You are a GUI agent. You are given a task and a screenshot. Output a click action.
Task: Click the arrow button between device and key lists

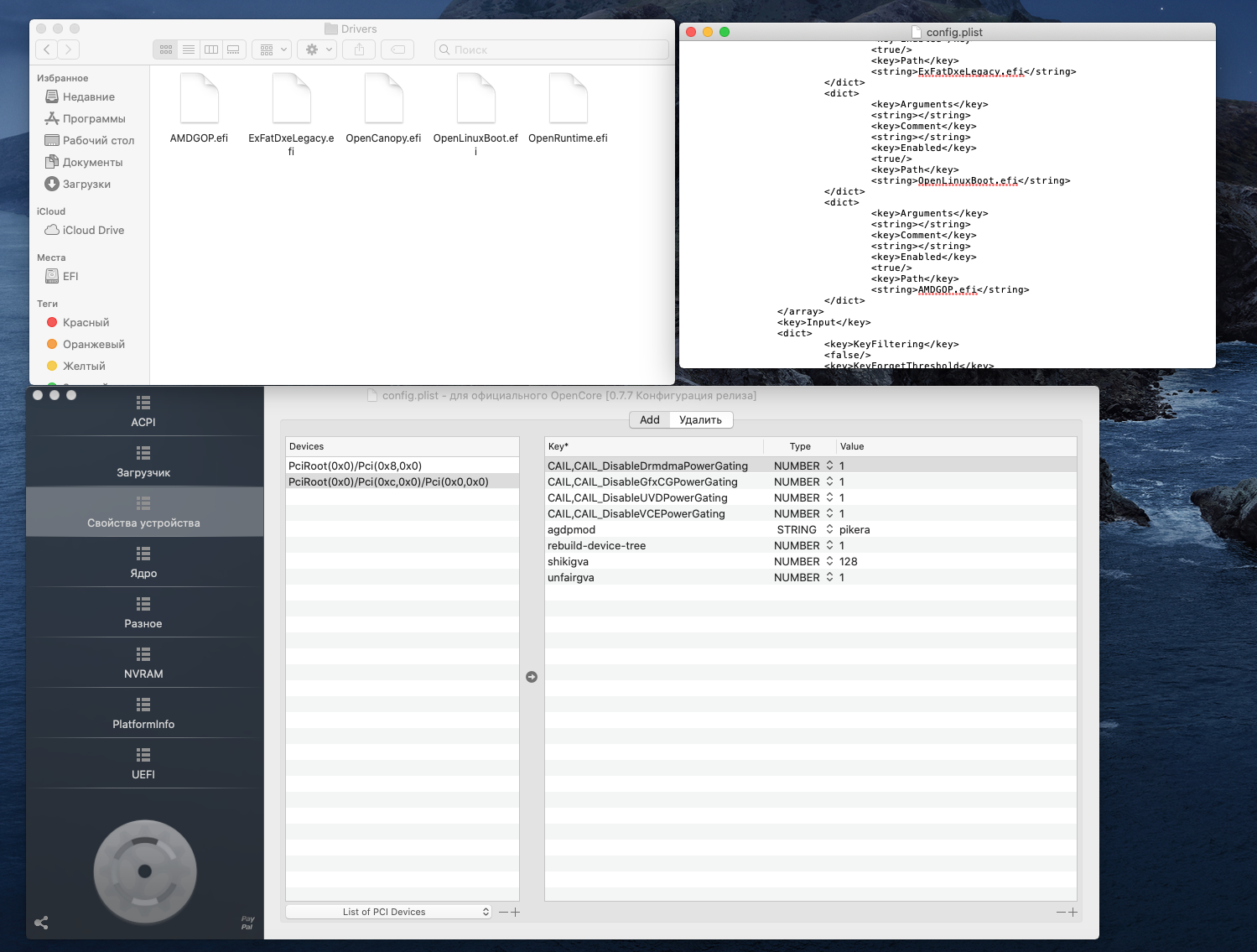(x=532, y=677)
